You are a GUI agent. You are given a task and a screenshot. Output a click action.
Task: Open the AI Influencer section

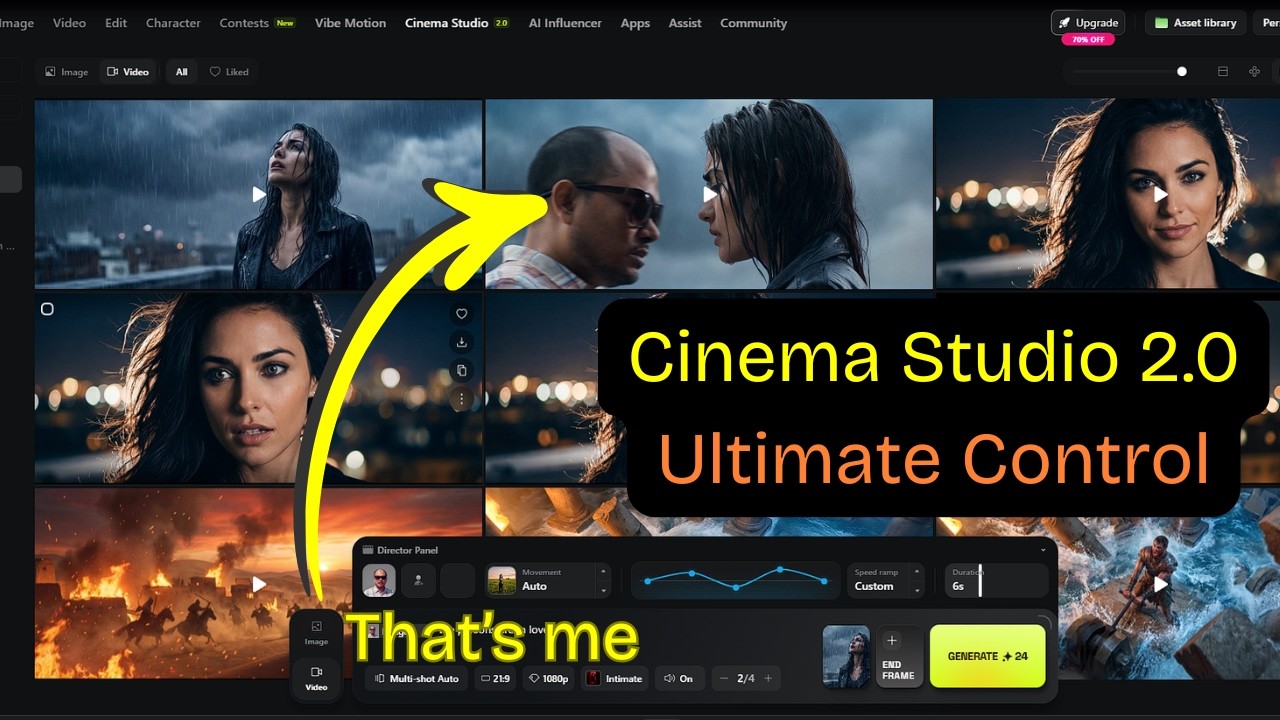(x=565, y=23)
